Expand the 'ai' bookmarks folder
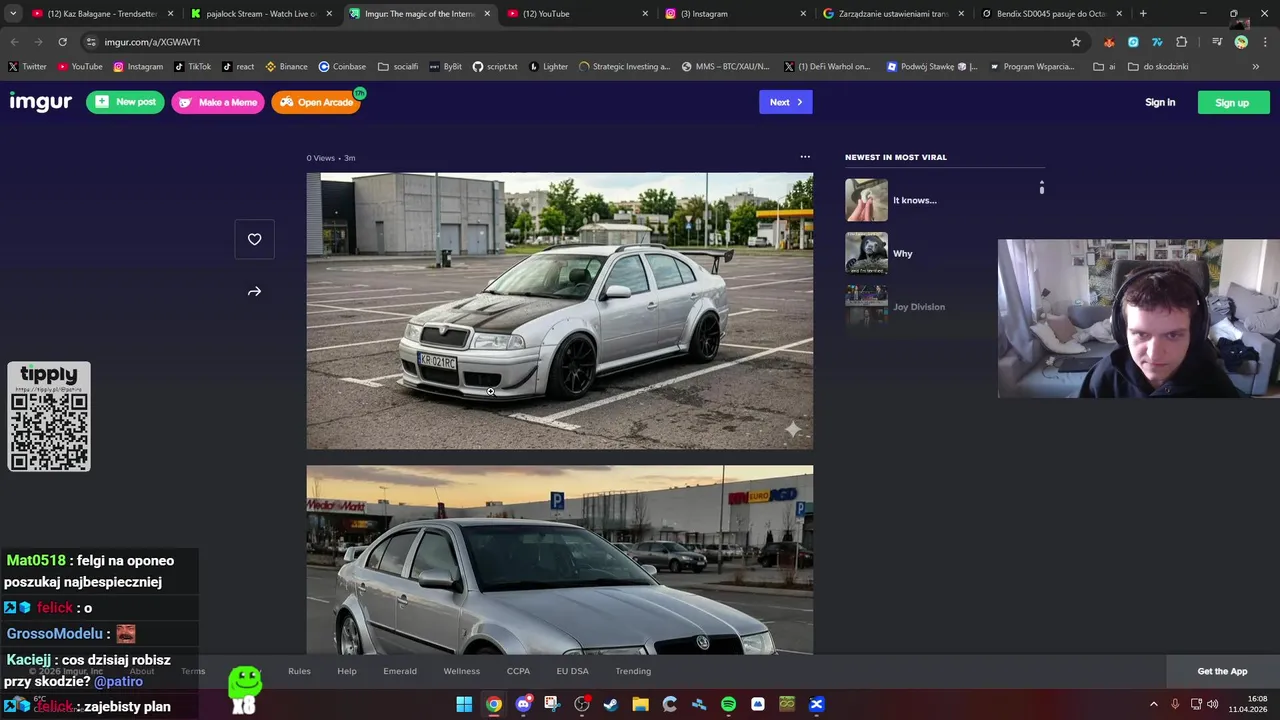 (1105, 67)
